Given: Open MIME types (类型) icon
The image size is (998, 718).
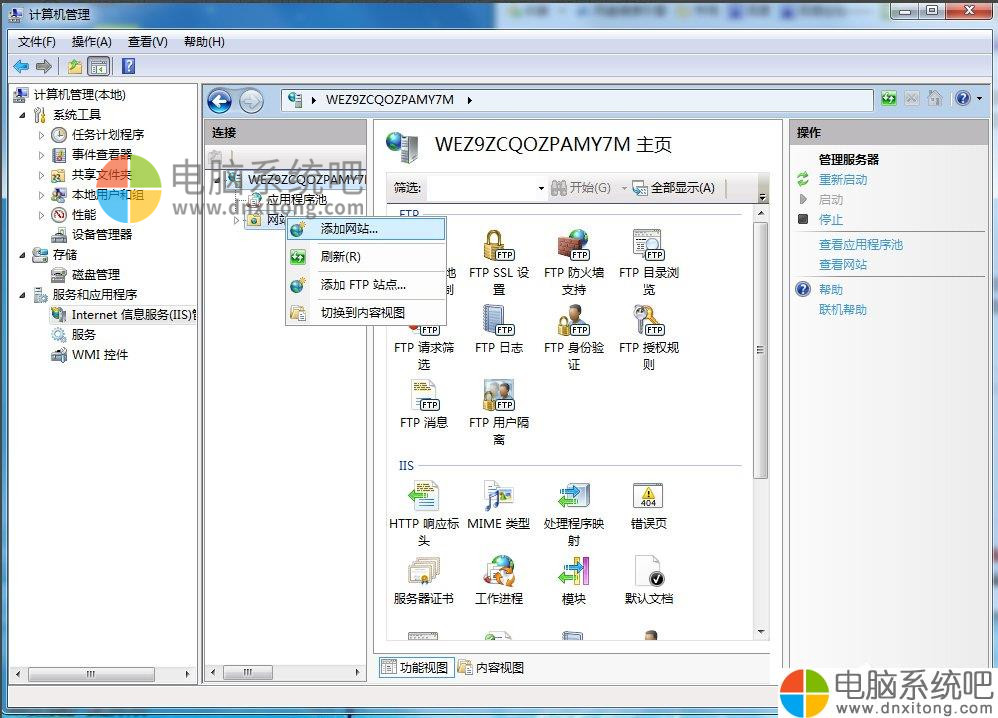Looking at the screenshot, I should pyautogui.click(x=498, y=496).
